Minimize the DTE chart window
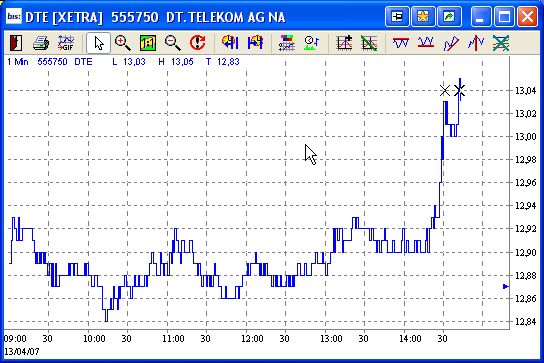544x363 pixels. pyautogui.click(x=480, y=16)
